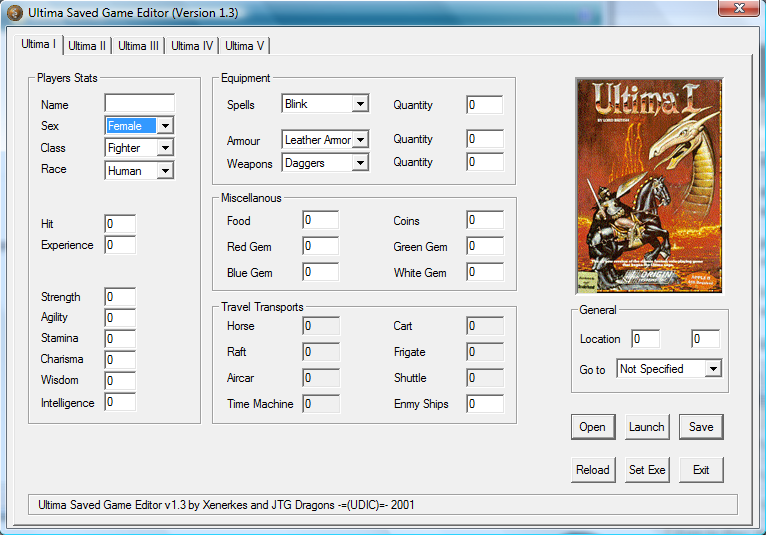The width and height of the screenshot is (766, 535).
Task: Open the Ultima III tab
Action: click(138, 46)
